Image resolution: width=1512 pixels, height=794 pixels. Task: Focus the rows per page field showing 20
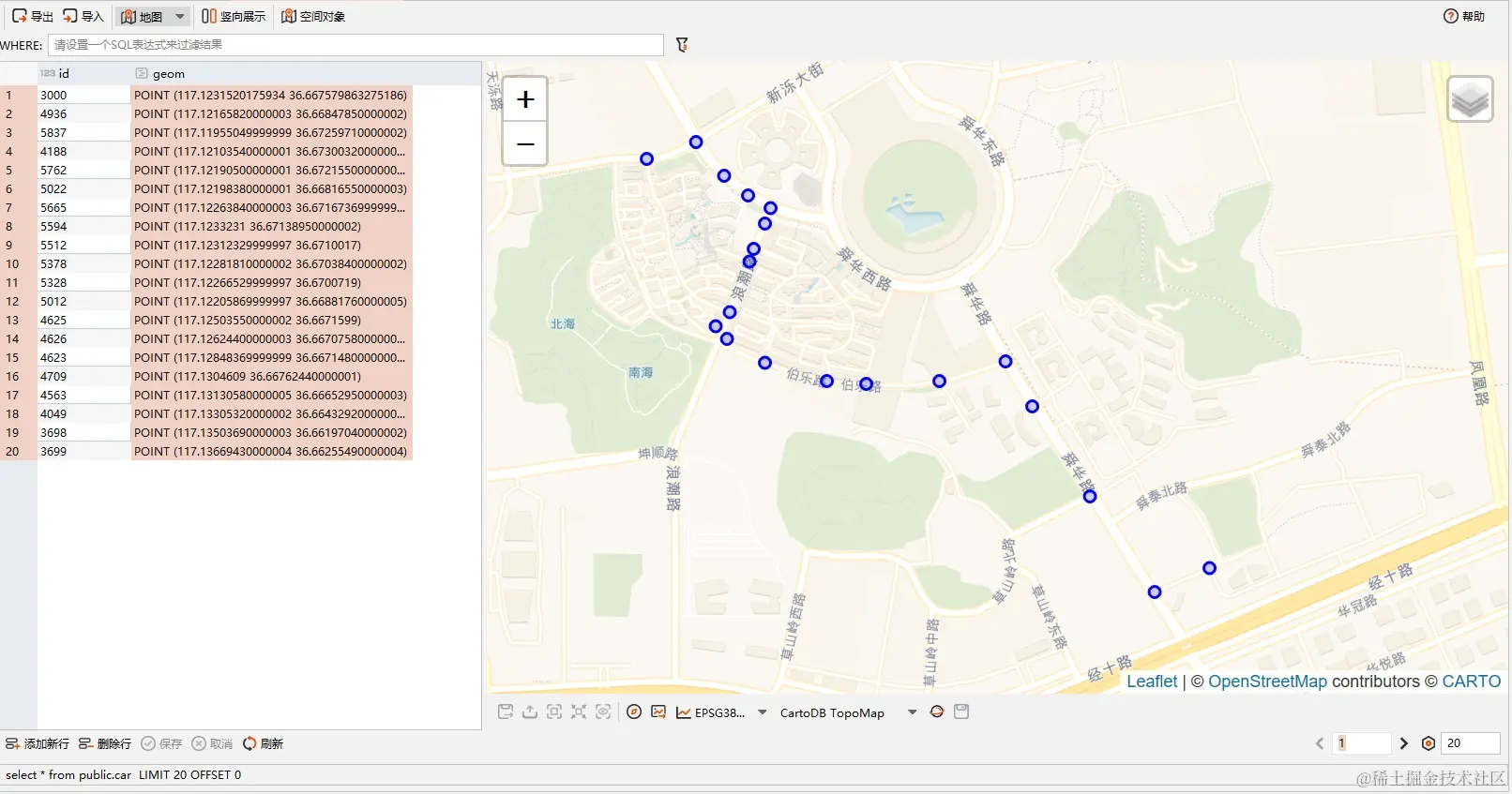(1470, 743)
